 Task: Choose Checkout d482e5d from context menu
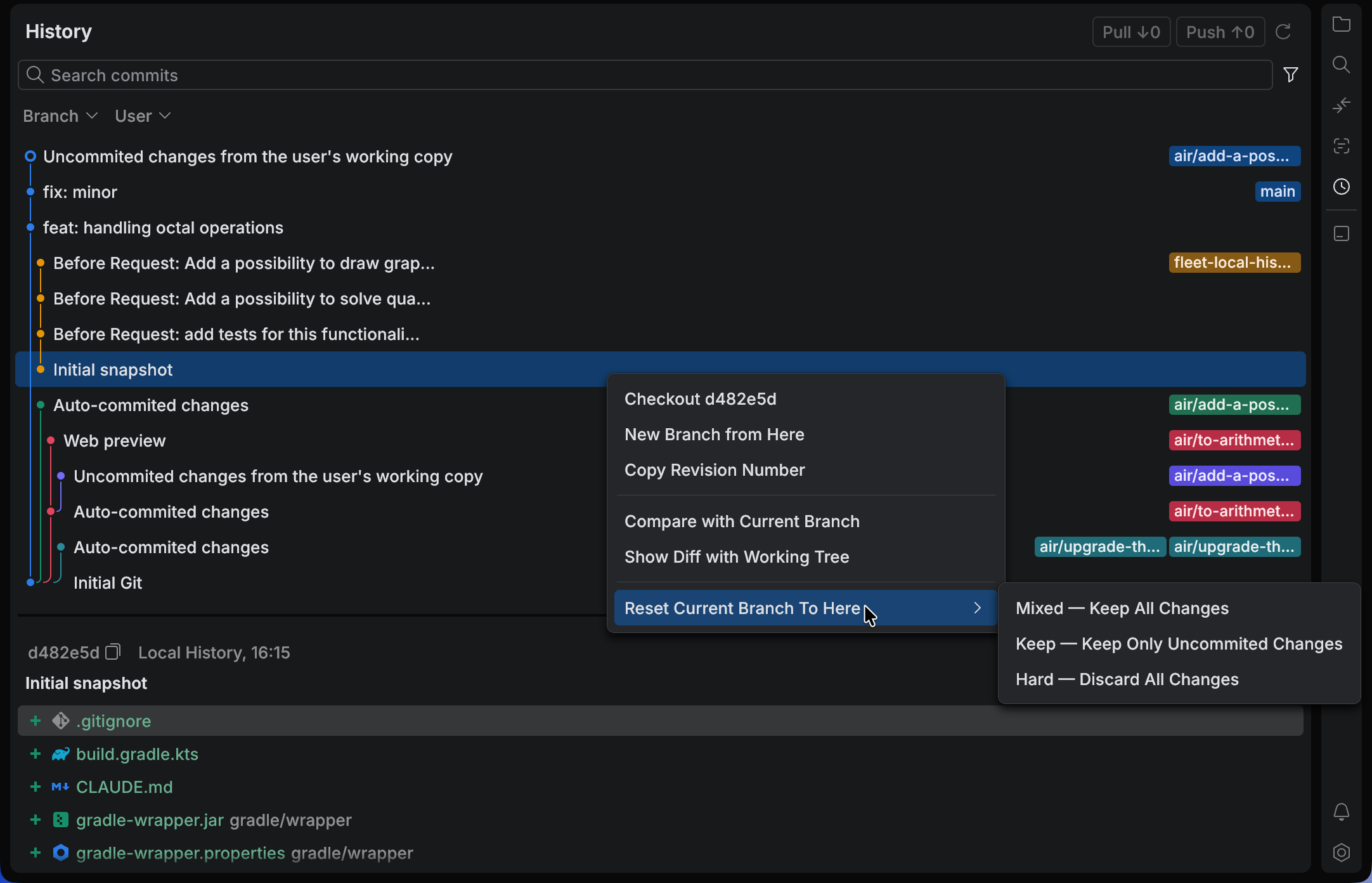point(700,399)
